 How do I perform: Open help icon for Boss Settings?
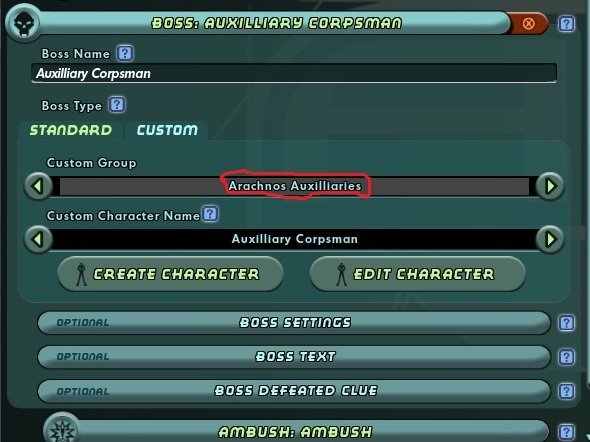pos(566,323)
